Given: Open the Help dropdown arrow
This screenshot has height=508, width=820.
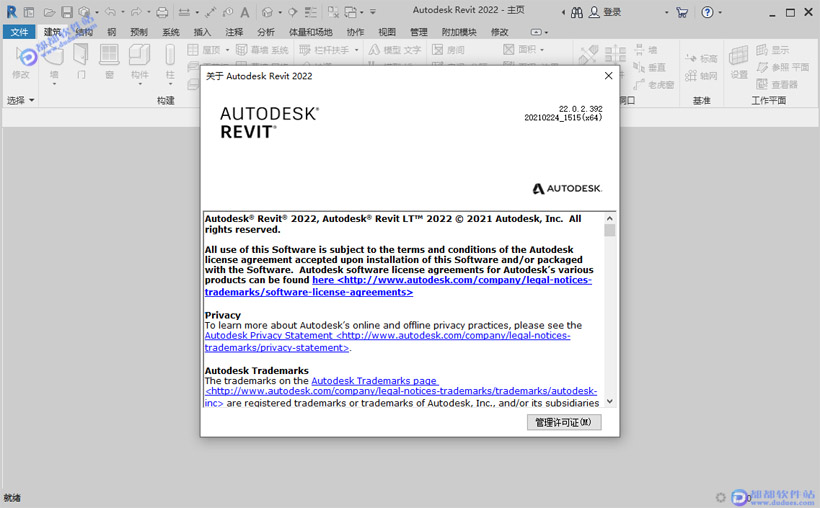Looking at the screenshot, I should pos(720,13).
